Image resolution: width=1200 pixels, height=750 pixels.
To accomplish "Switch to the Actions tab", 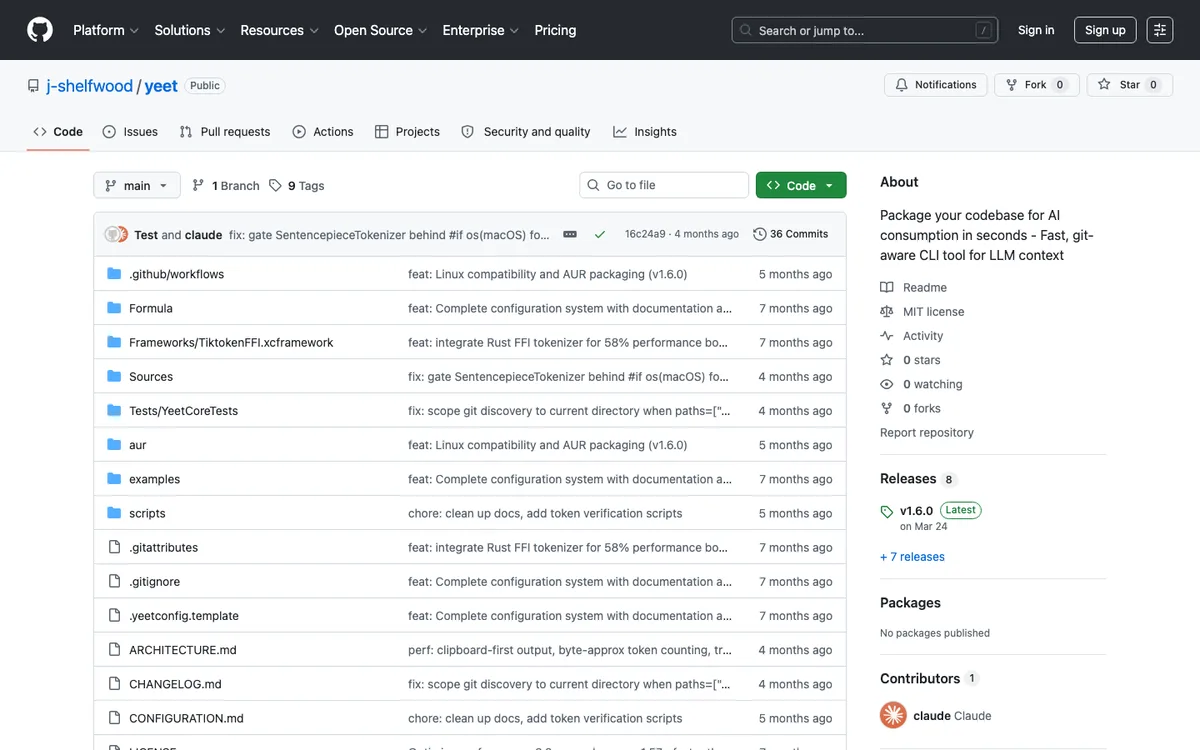I will click(323, 132).
